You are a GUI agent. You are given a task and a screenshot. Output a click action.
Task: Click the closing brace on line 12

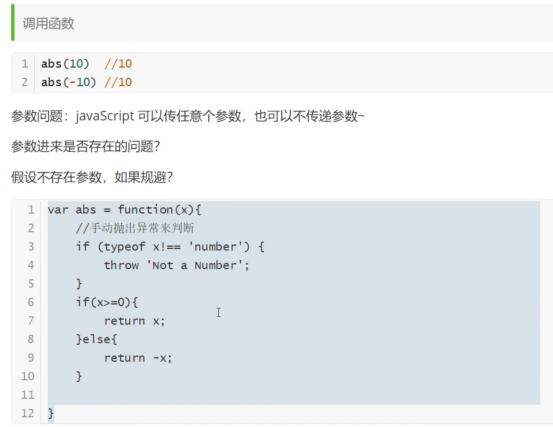pyautogui.click(x=51, y=413)
